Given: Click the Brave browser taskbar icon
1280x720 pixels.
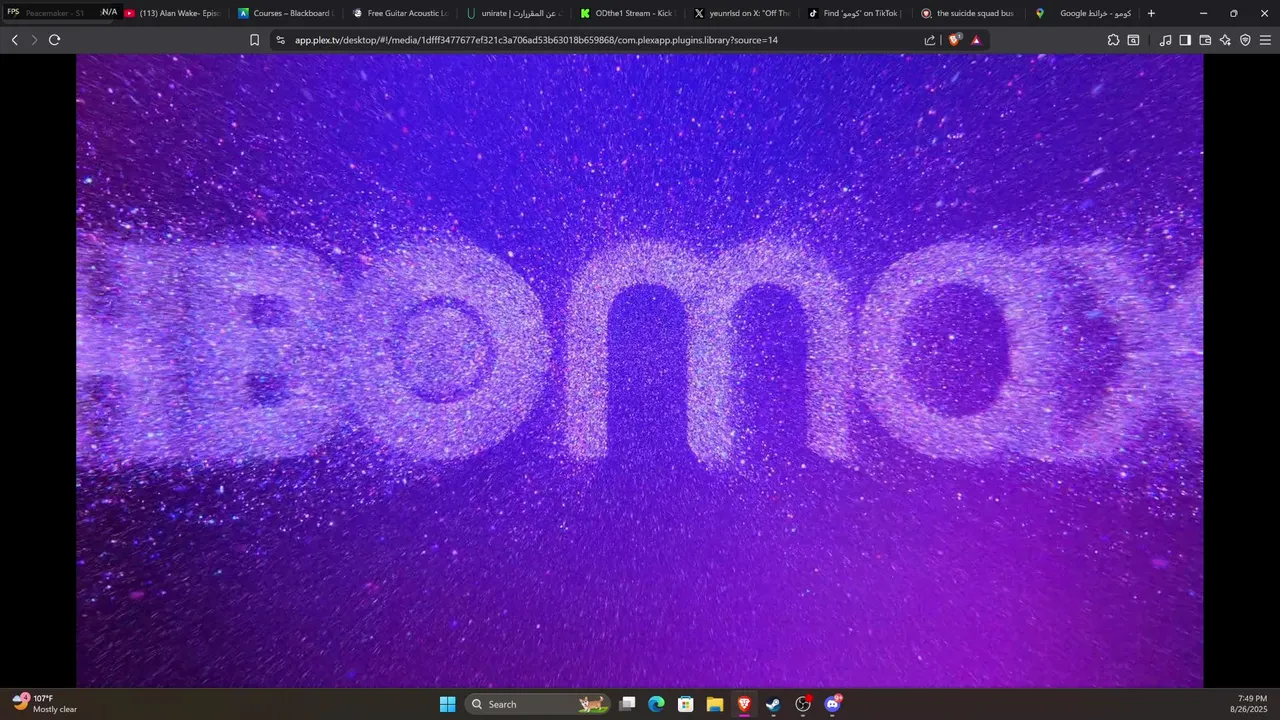Looking at the screenshot, I should click(x=744, y=704).
